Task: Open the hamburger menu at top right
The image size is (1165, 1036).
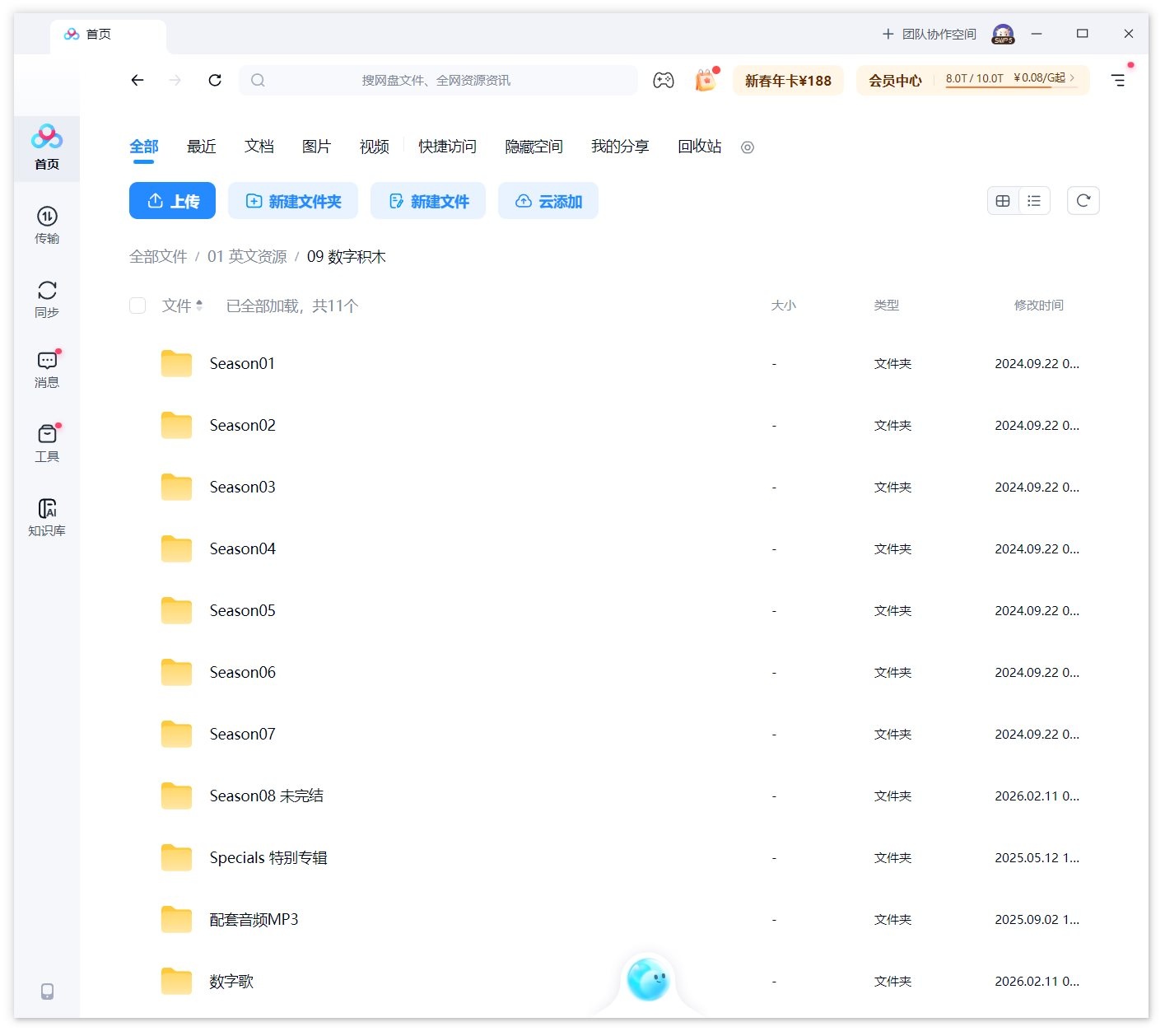Action: pyautogui.click(x=1117, y=80)
